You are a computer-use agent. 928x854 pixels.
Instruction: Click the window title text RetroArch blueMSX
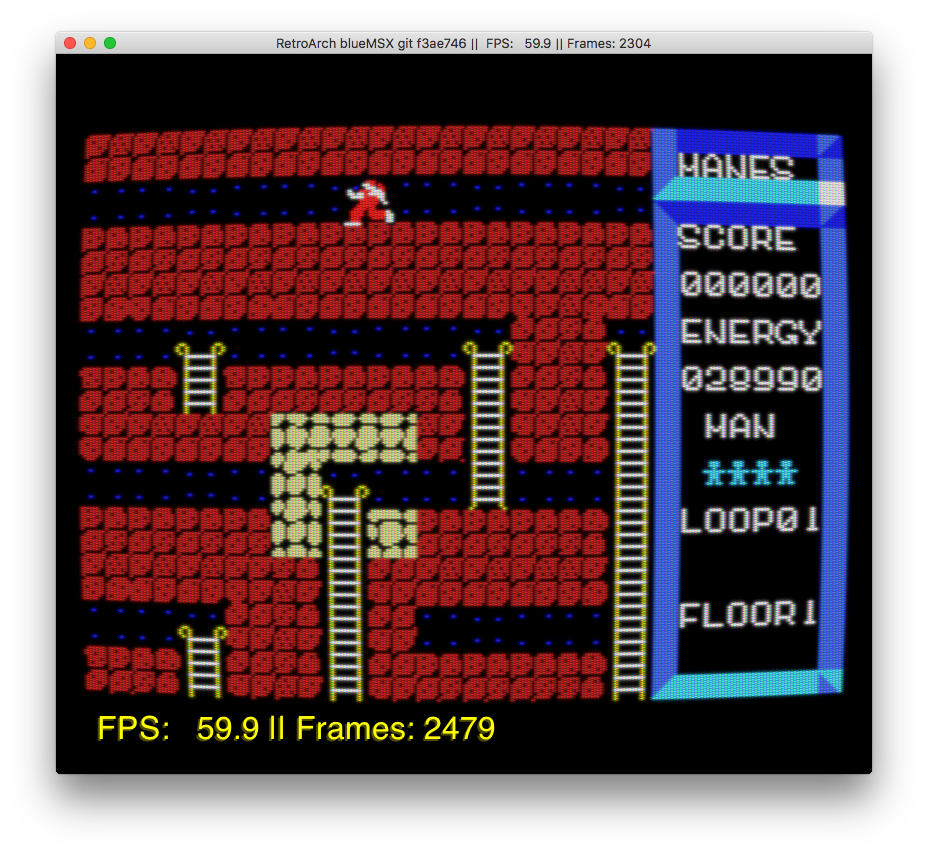[x=336, y=44]
